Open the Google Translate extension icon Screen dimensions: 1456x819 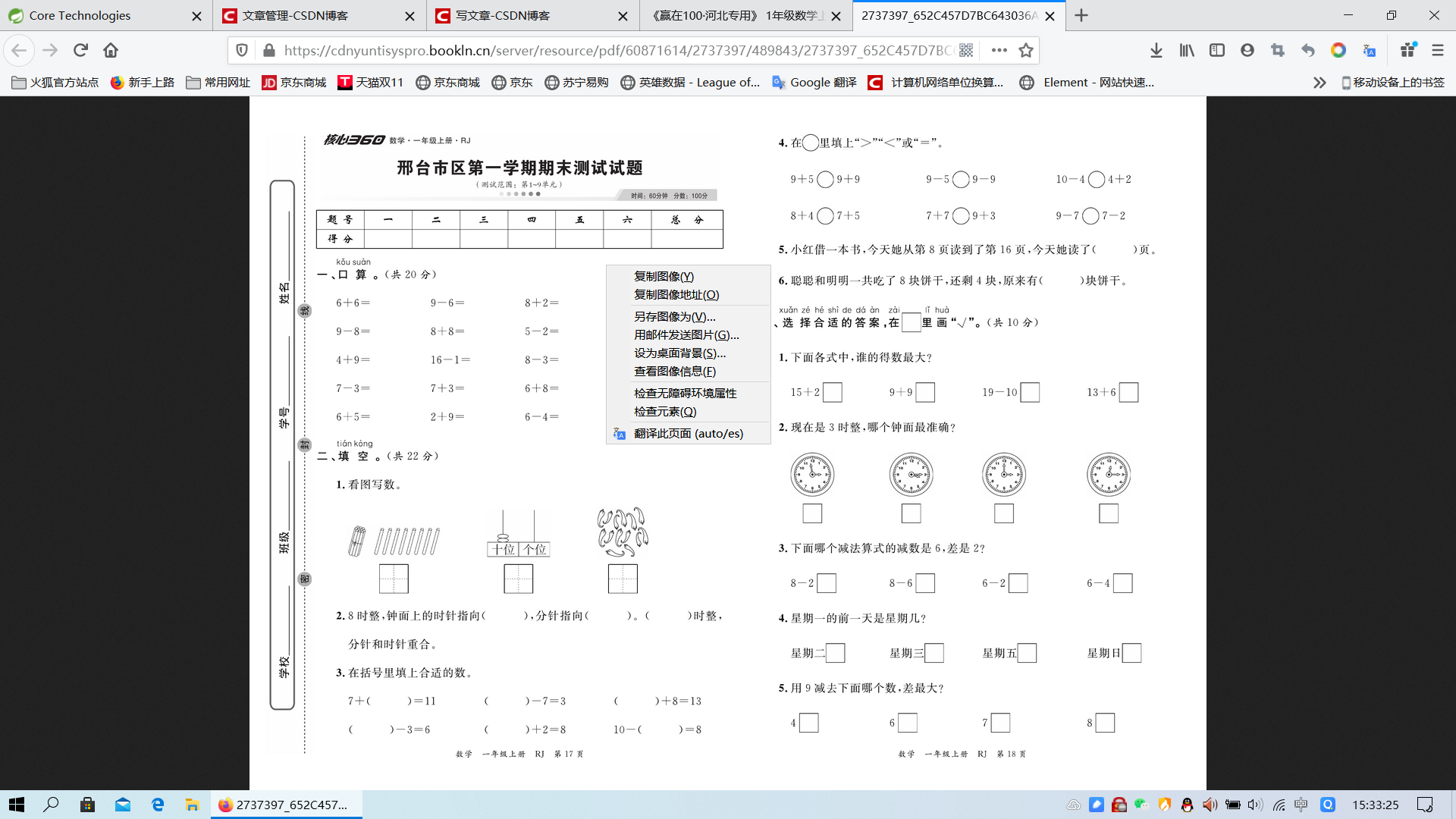(x=1338, y=50)
